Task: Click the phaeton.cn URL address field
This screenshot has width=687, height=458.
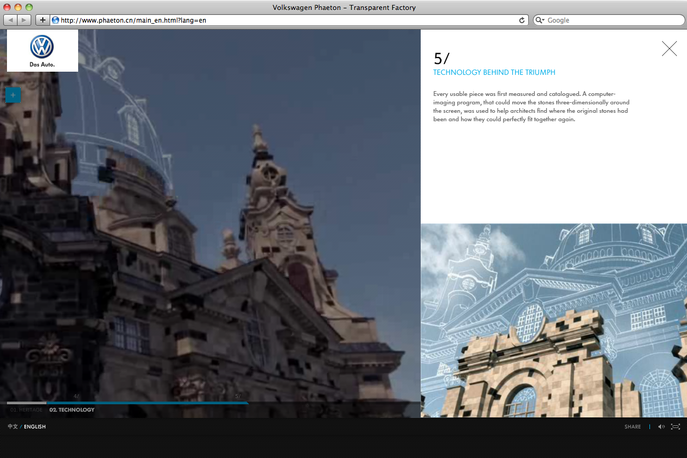Action: 280,20
